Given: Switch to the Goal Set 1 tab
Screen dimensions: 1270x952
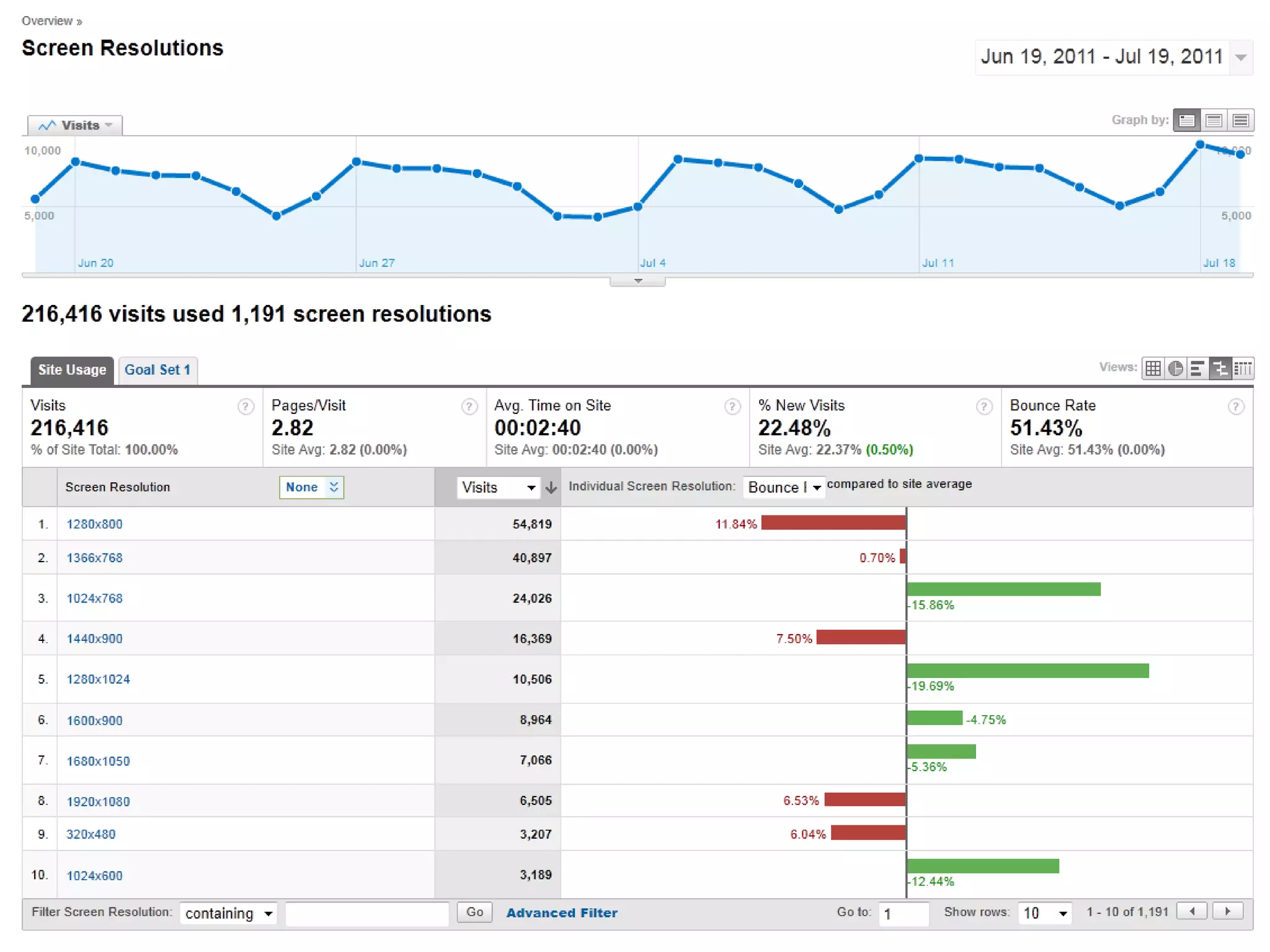Looking at the screenshot, I should pos(158,370).
